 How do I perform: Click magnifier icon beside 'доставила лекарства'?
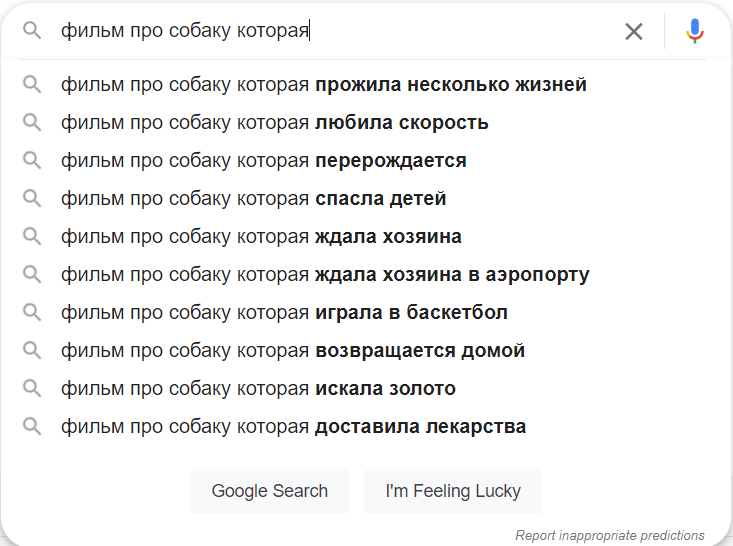tap(32, 427)
